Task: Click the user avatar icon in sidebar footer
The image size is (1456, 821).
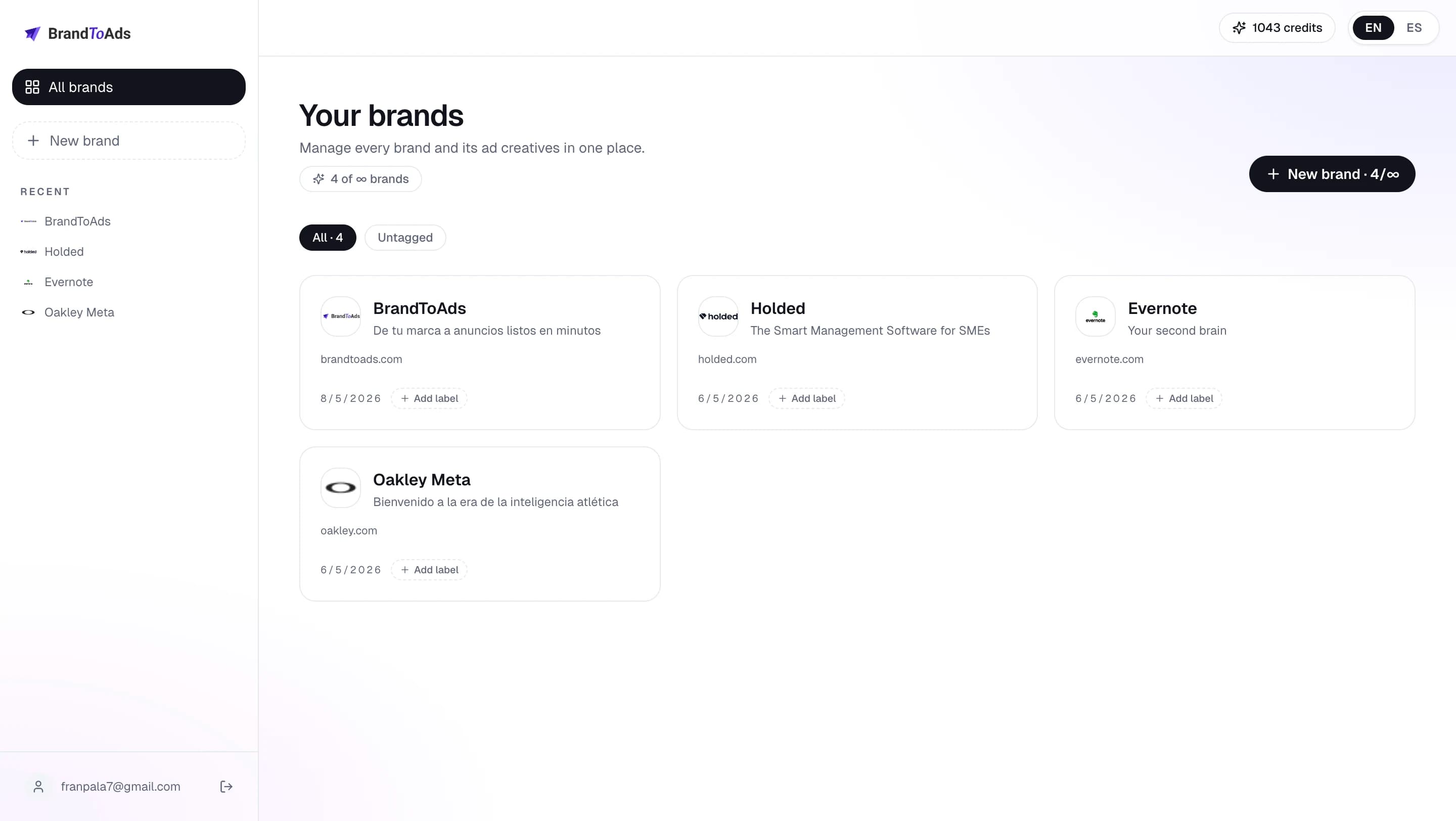Action: pos(38,787)
